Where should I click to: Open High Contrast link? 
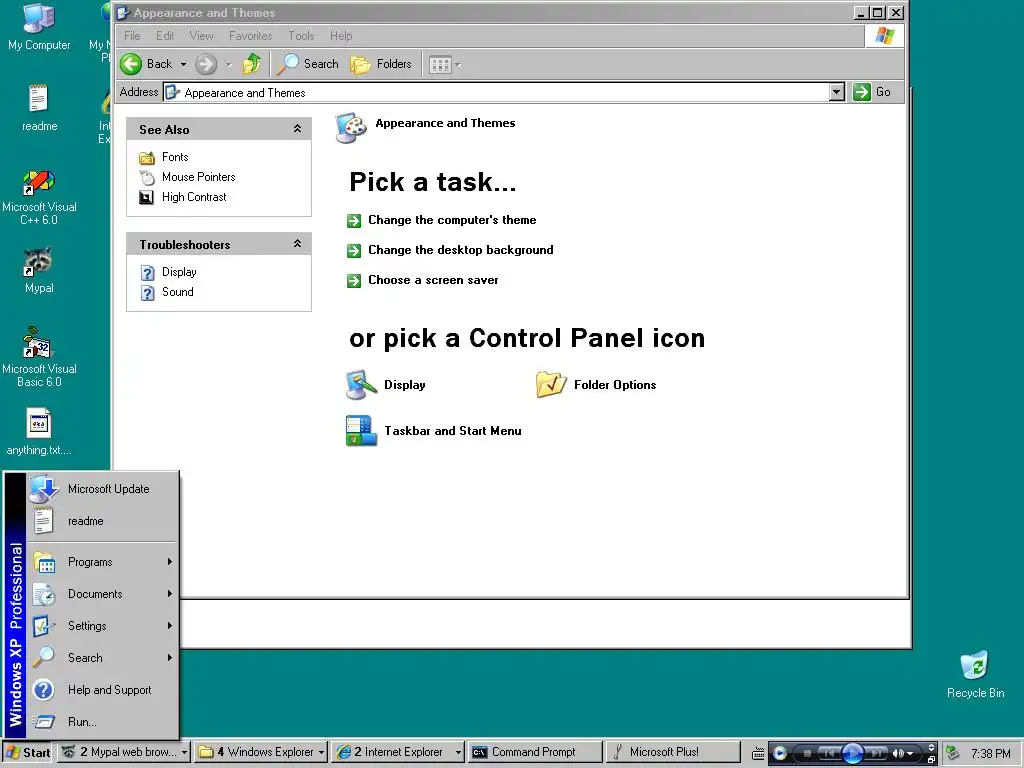point(183,197)
